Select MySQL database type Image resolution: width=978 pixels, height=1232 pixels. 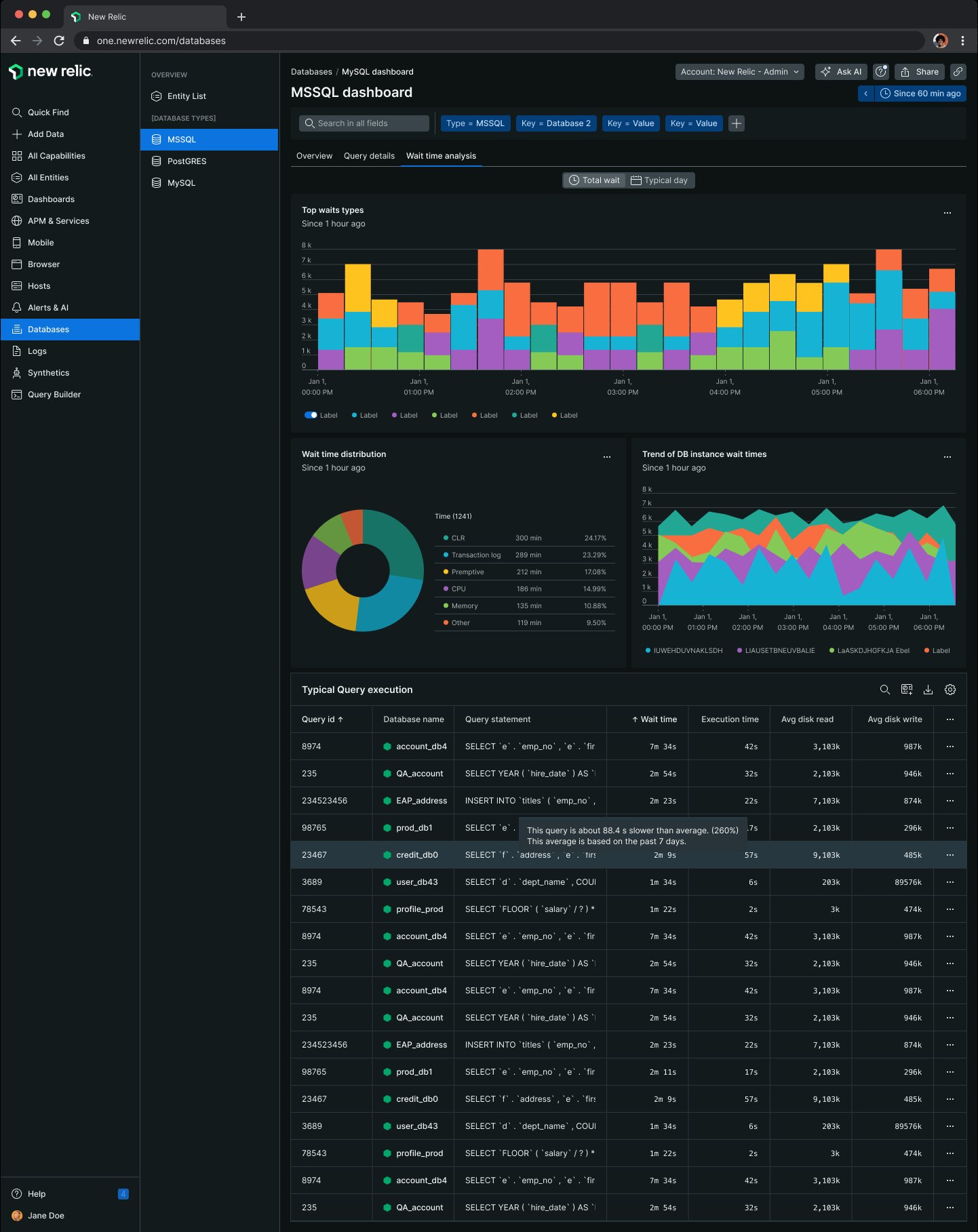[x=209, y=183]
